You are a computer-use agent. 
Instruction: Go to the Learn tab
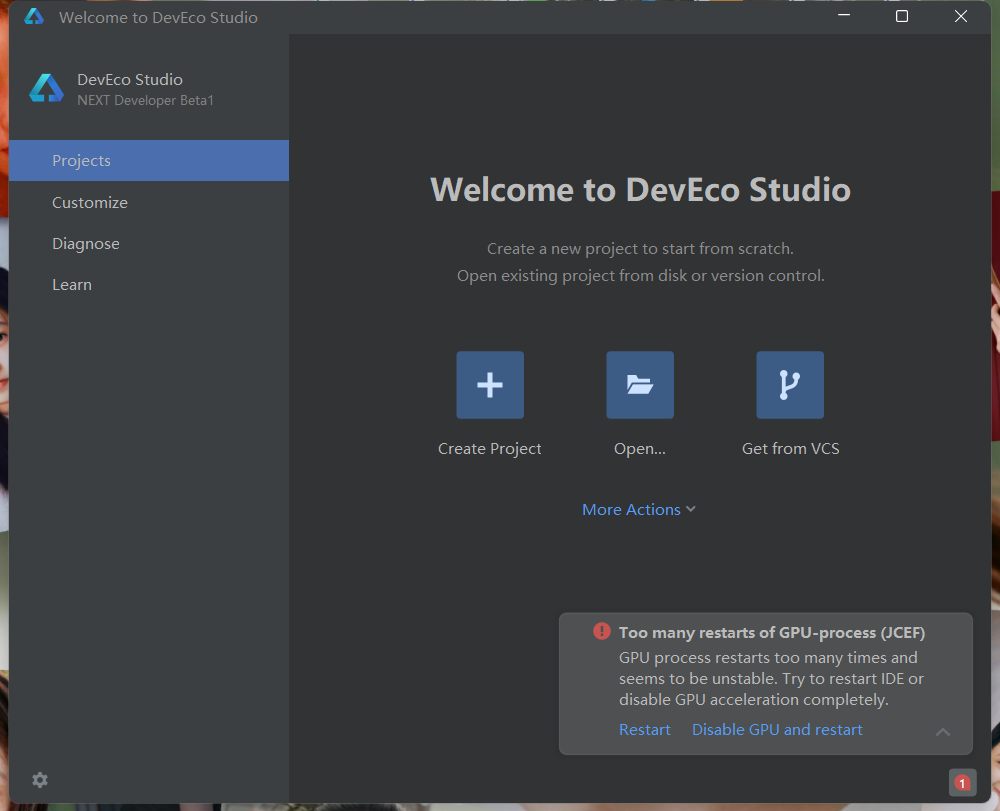[x=149, y=284]
